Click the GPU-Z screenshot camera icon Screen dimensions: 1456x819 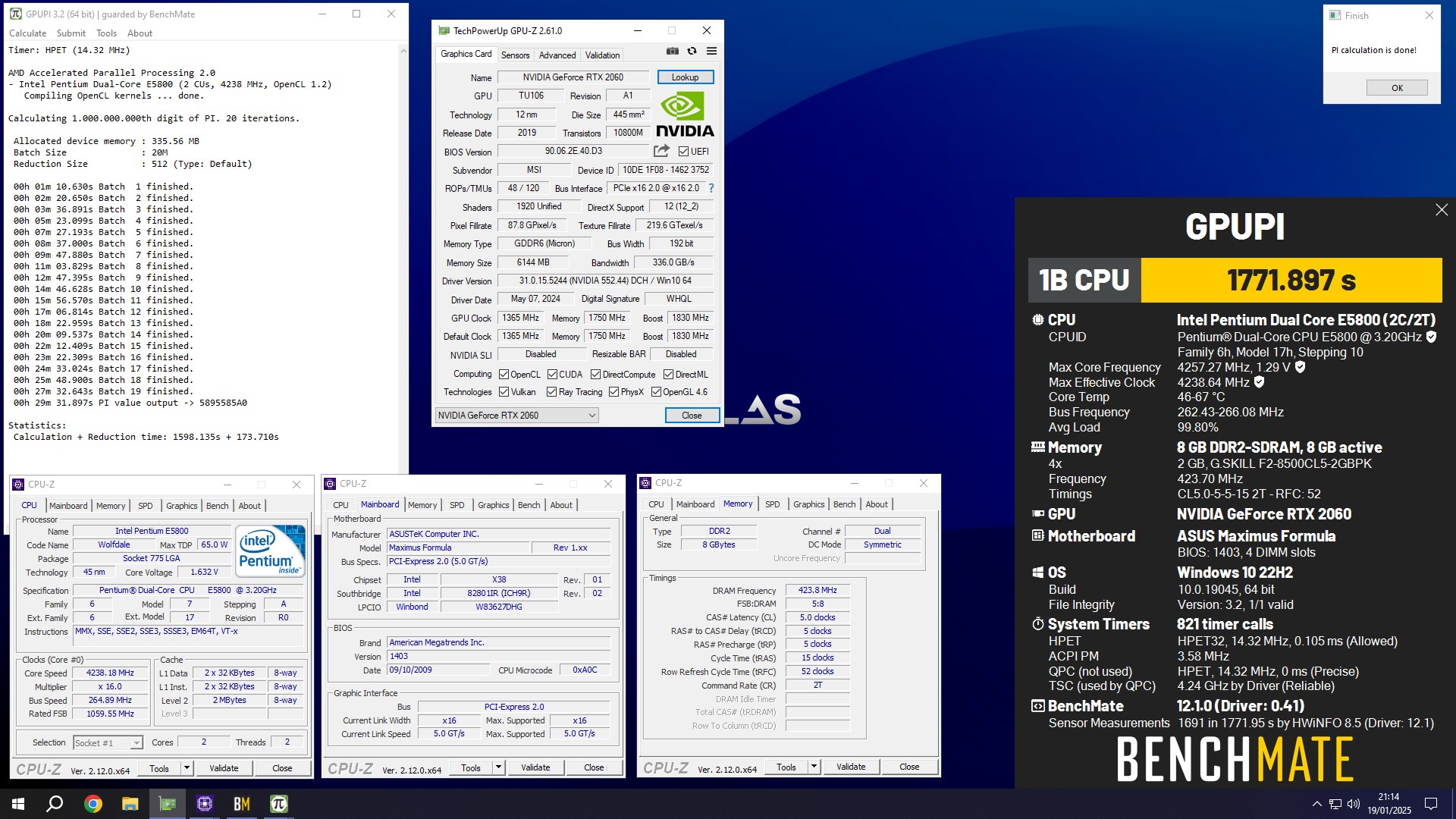(672, 52)
